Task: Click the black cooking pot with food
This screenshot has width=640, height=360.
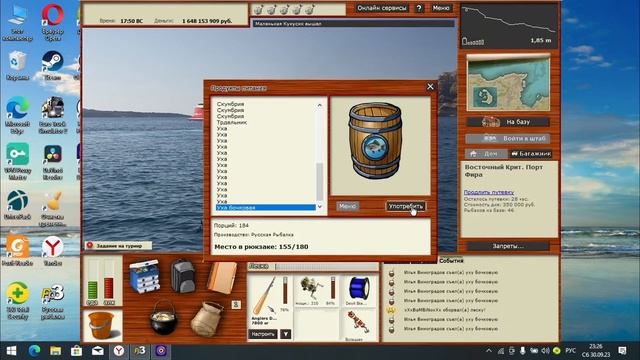Action: click(164, 317)
